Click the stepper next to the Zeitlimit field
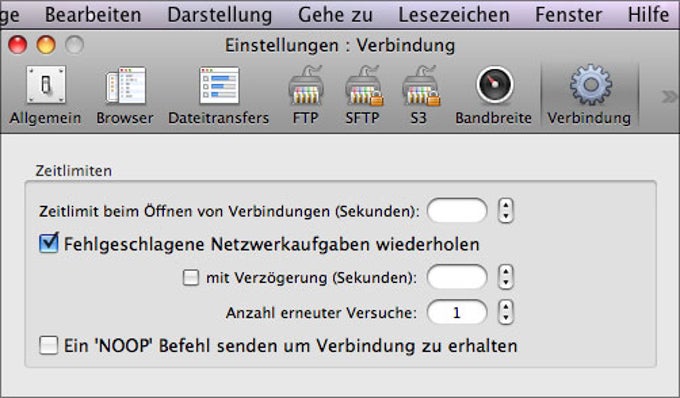 click(506, 211)
